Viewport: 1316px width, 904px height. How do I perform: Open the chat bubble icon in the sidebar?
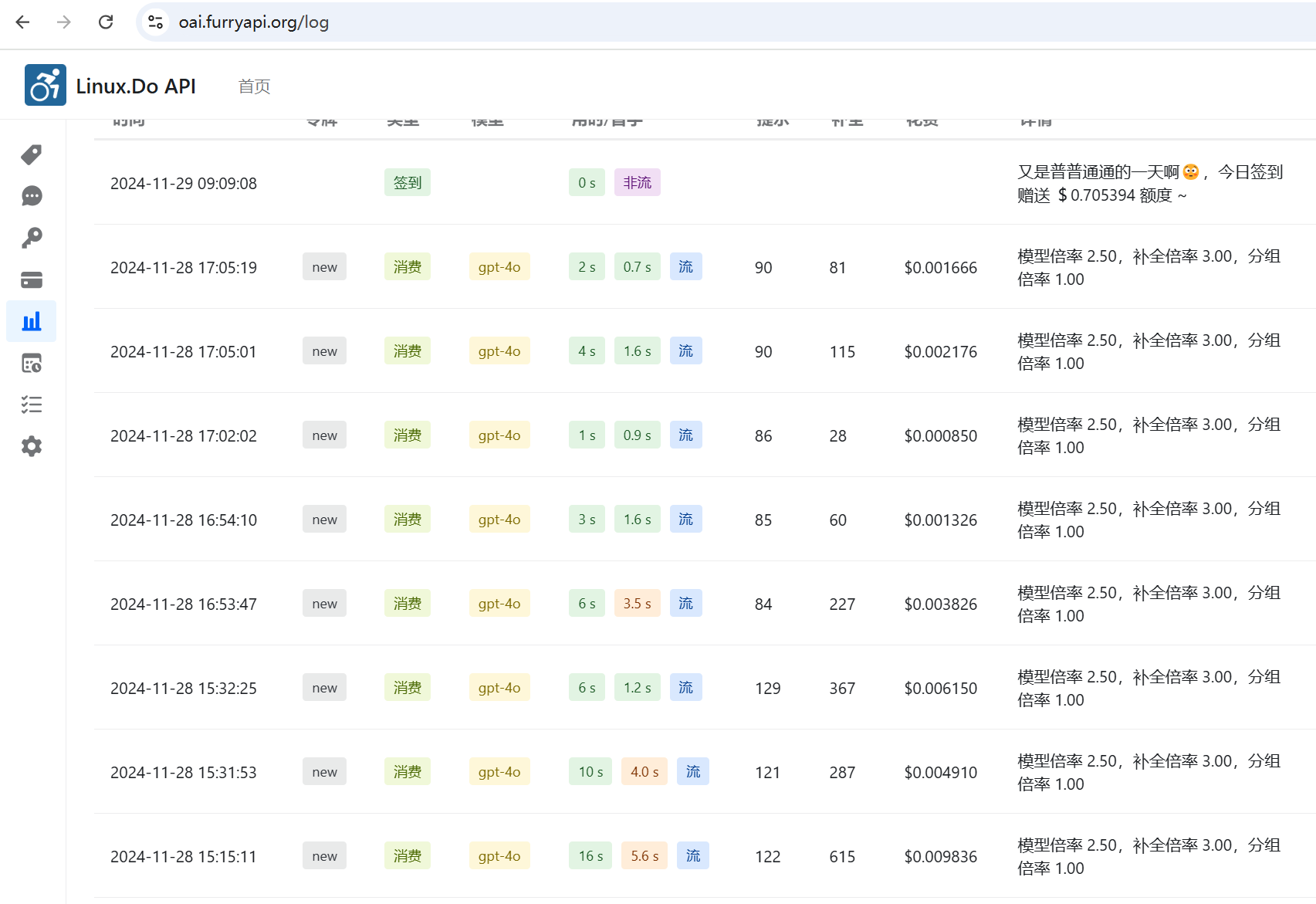(x=32, y=196)
